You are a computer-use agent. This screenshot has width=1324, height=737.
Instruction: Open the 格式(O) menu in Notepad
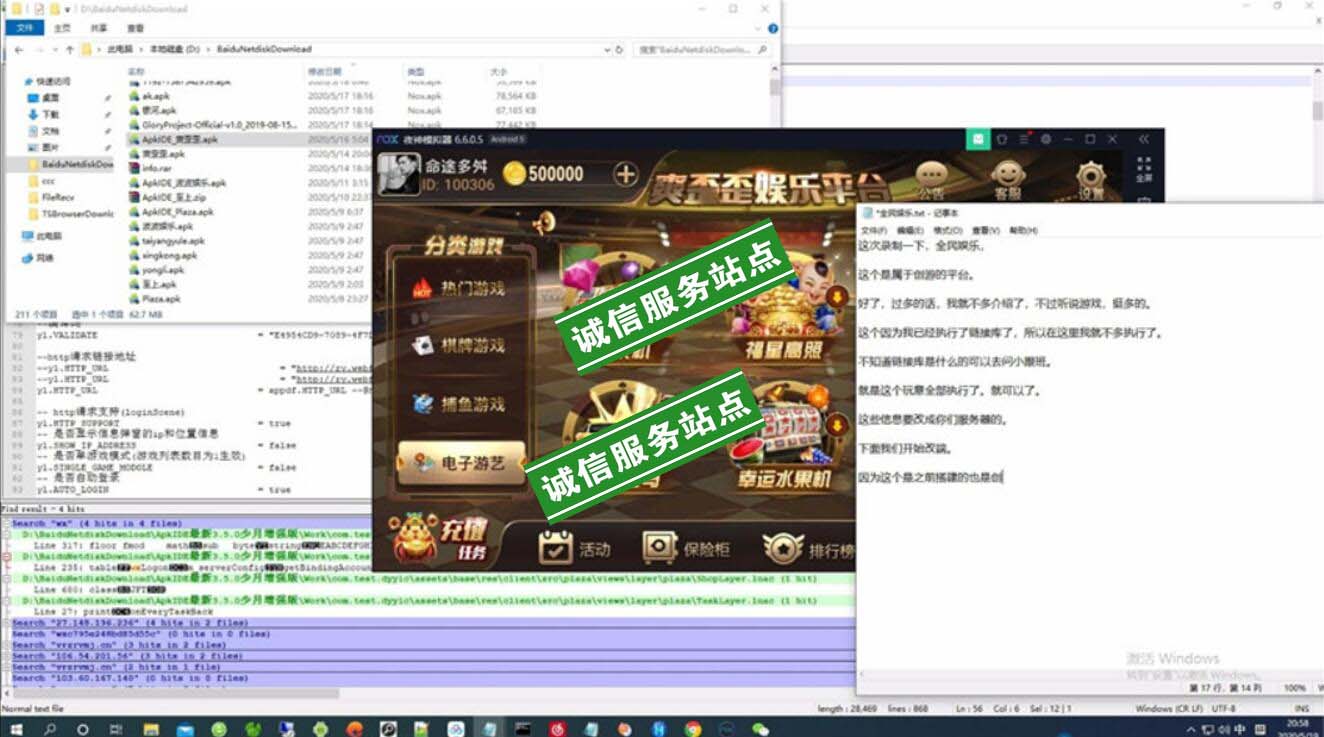pos(947,230)
